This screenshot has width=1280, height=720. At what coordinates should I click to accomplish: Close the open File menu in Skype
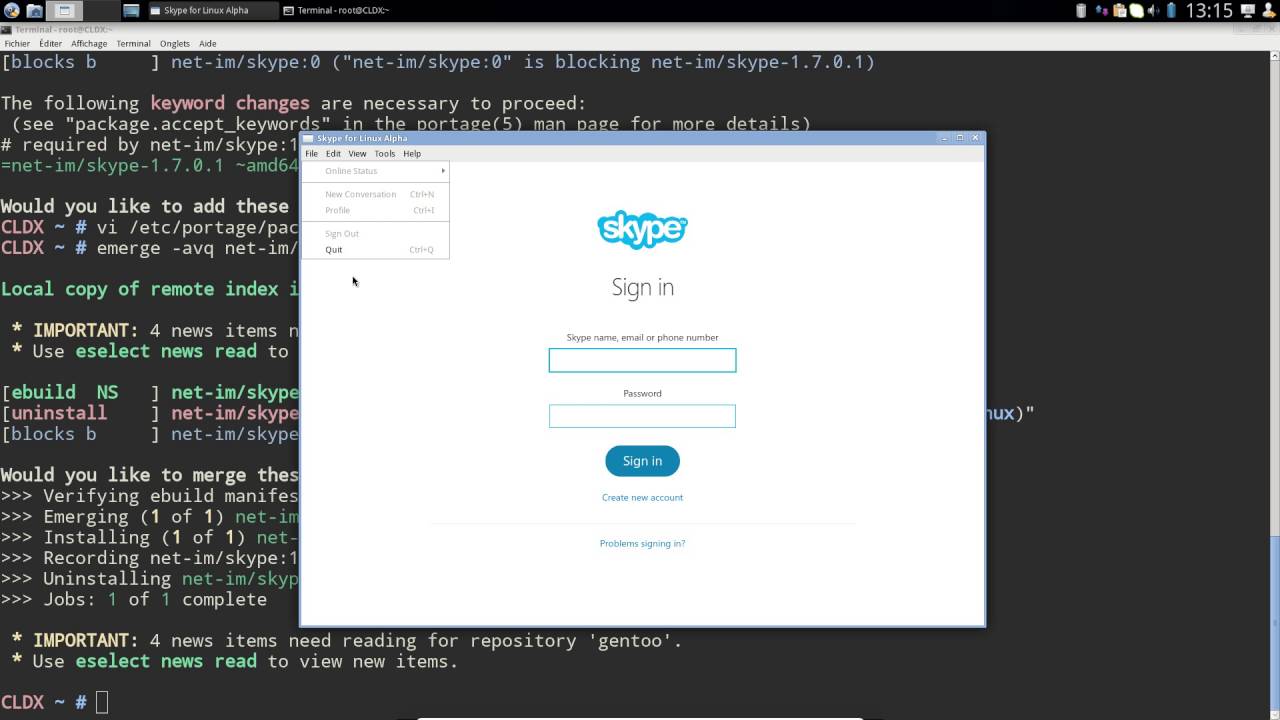(x=311, y=154)
